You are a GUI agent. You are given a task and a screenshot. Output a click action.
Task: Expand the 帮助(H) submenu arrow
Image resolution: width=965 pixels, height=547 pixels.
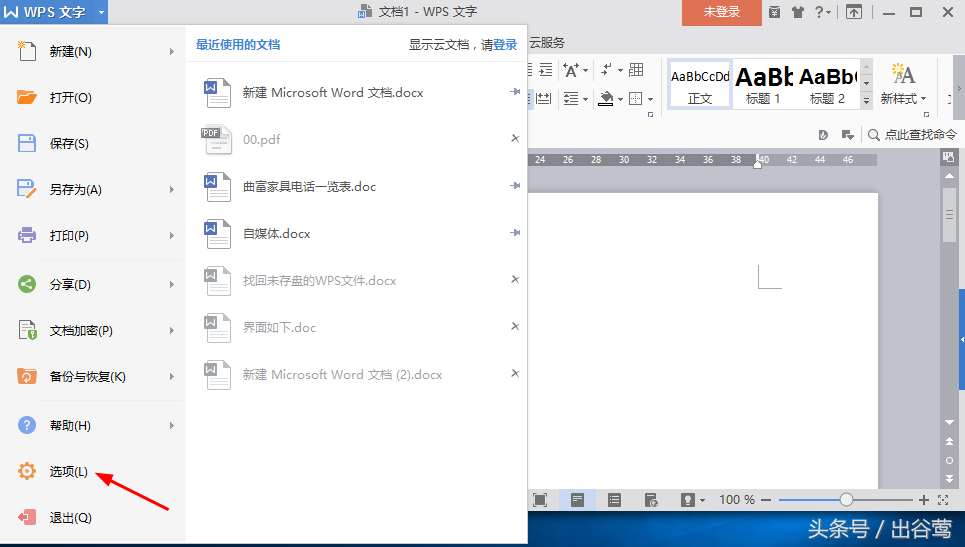coord(172,425)
